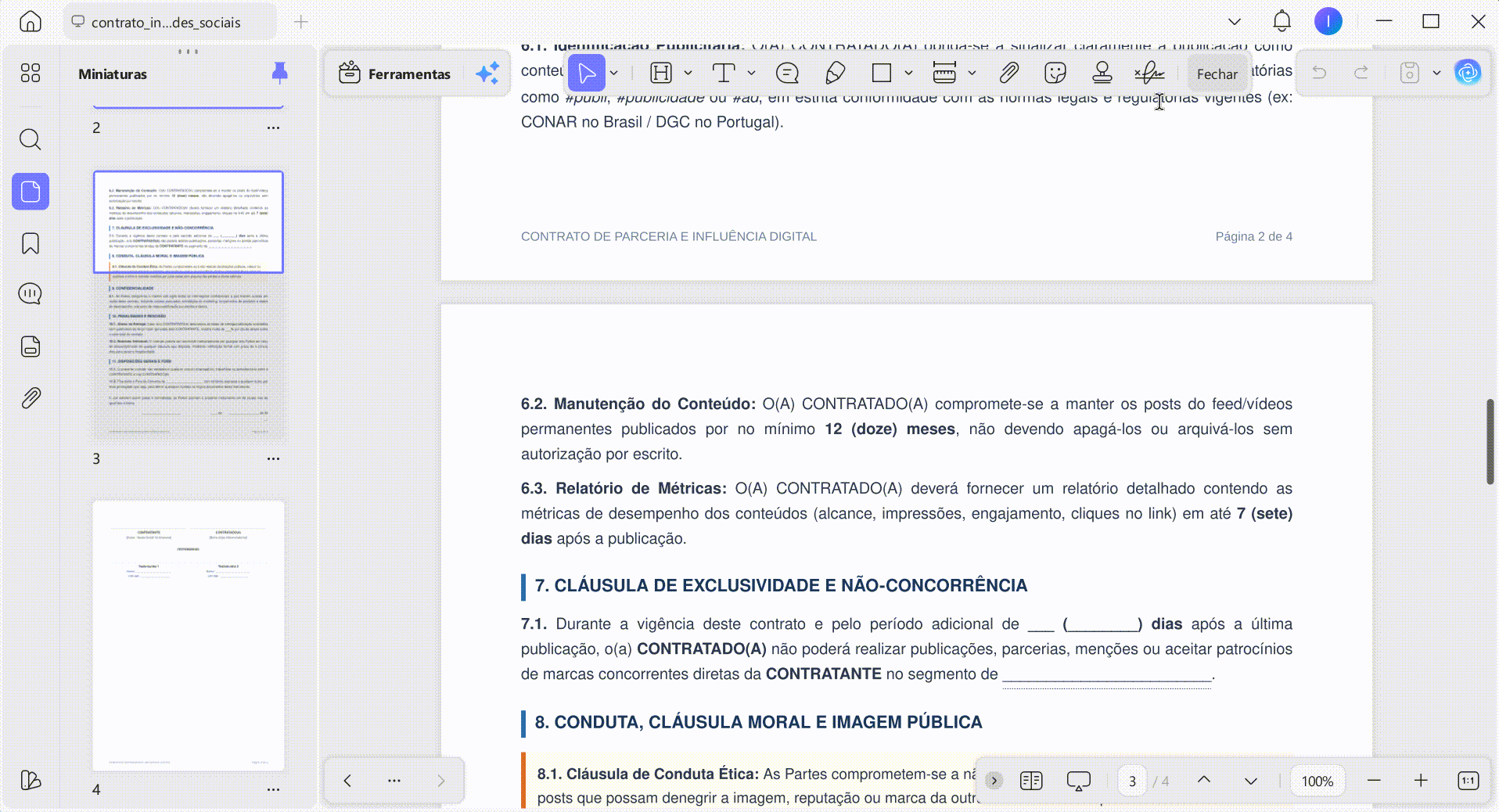This screenshot has height=812, width=1499.
Task: Start slideshow presentation mode
Action: [x=1078, y=781]
